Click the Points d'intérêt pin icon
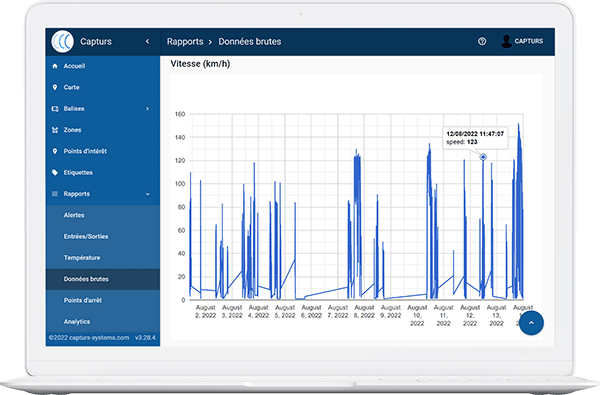600x395 pixels. coord(55,151)
